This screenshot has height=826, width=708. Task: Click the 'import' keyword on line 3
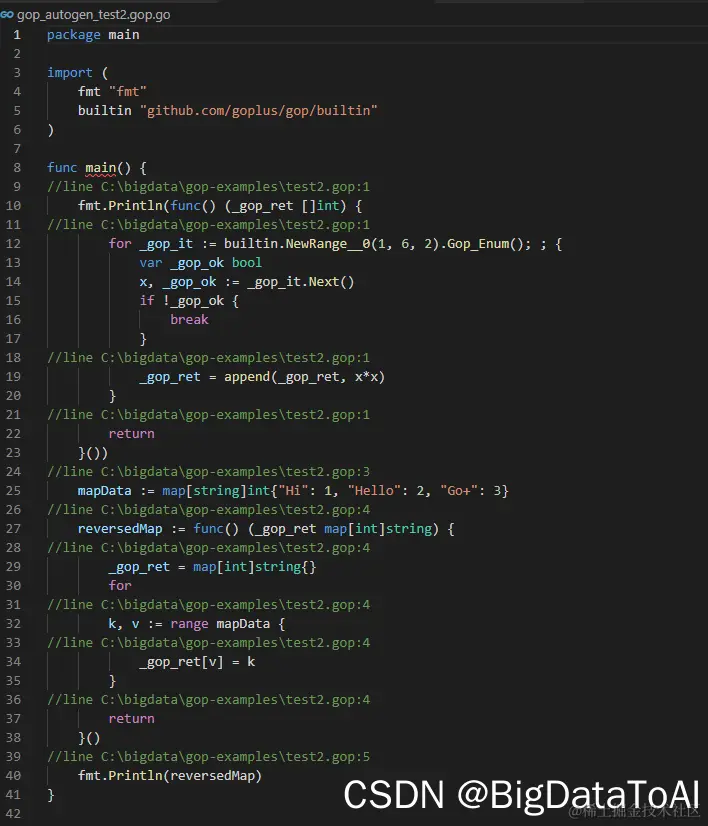pos(70,73)
